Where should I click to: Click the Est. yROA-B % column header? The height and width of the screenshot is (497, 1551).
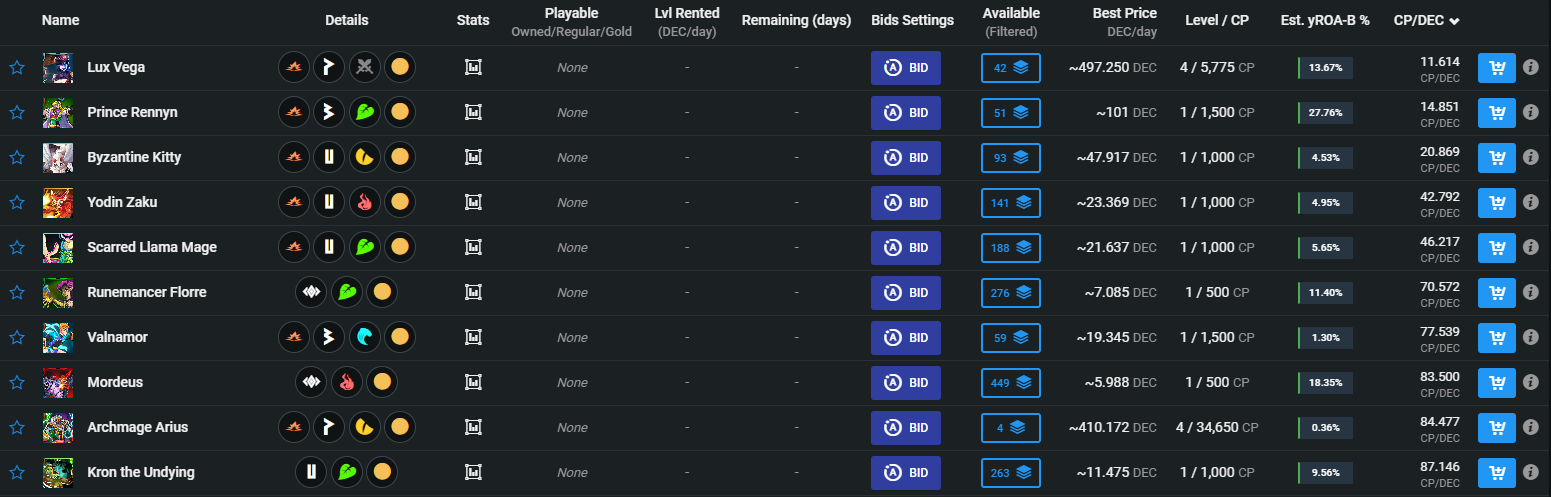[x=1325, y=20]
